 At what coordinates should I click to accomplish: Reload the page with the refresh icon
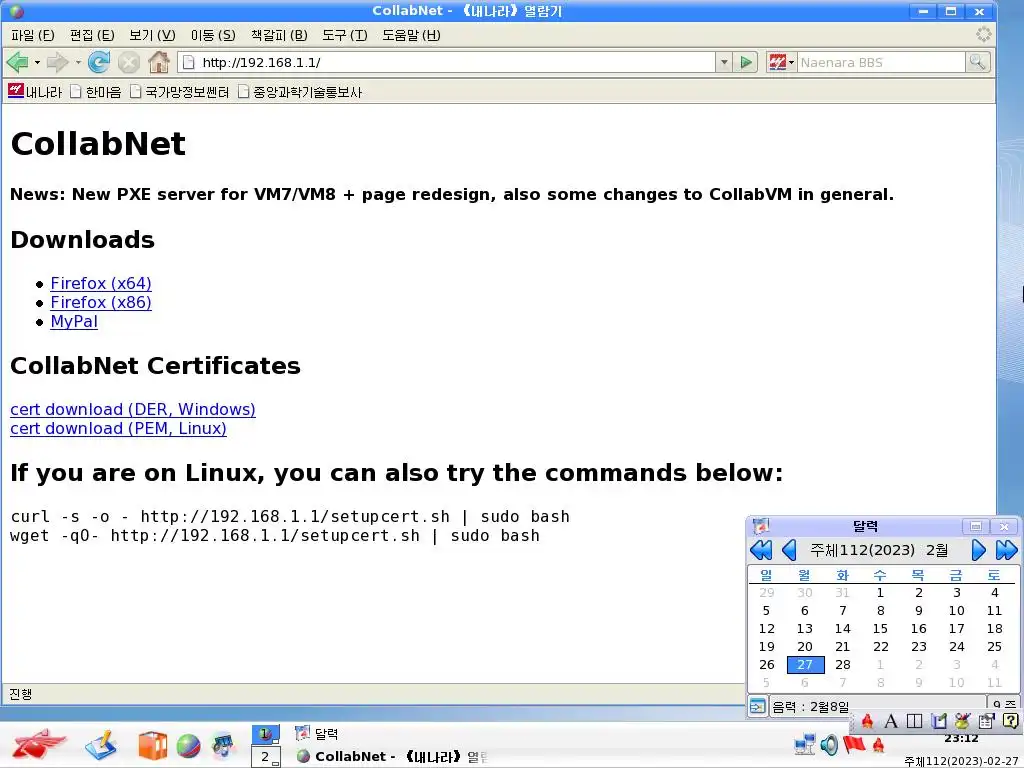[x=99, y=63]
